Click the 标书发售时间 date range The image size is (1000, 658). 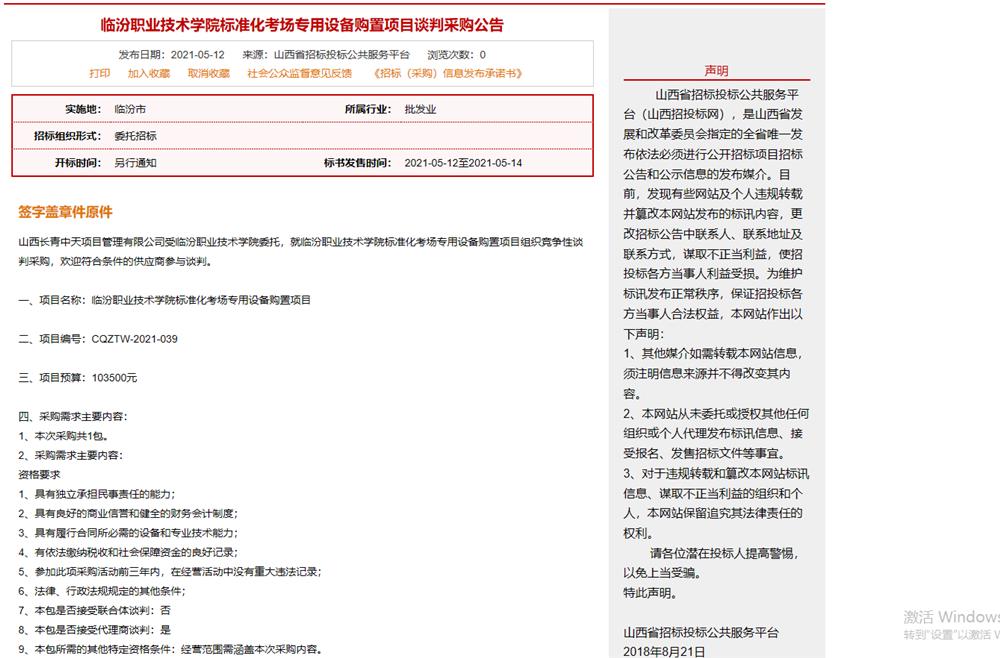click(x=463, y=163)
